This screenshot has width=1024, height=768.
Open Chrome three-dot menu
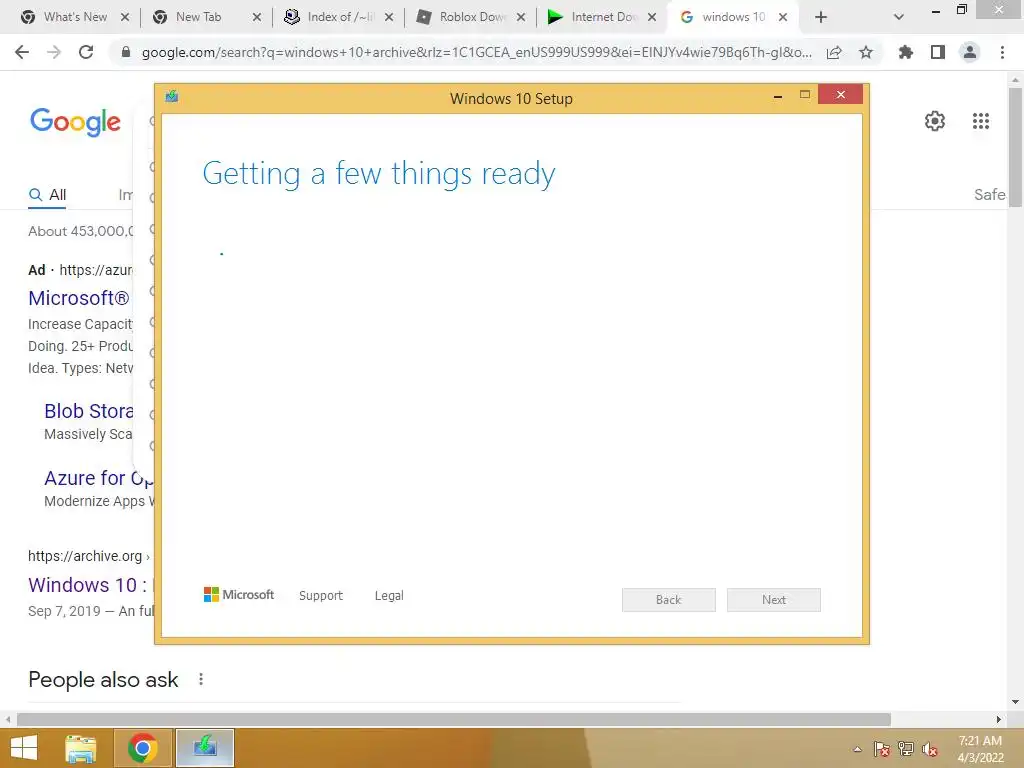tap(1002, 52)
